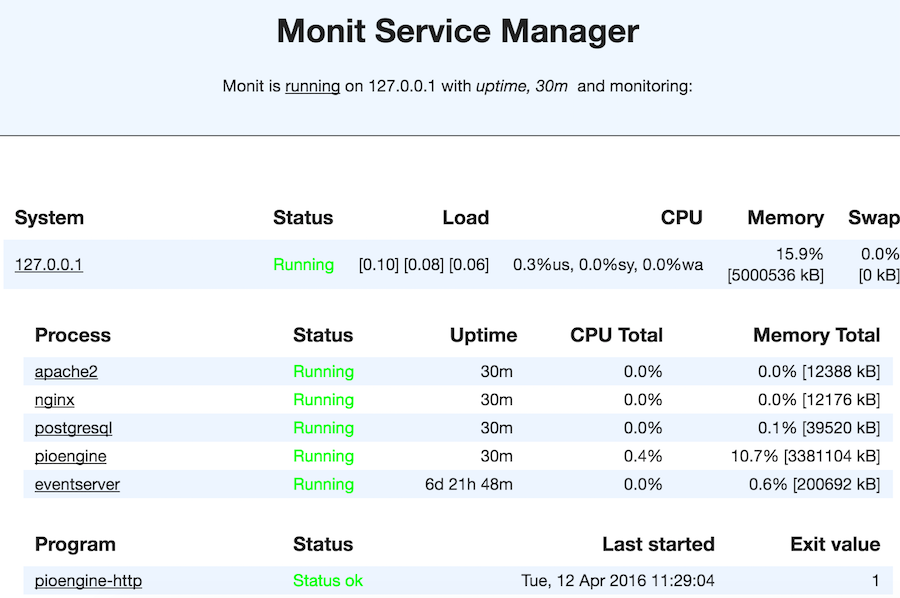Screen dimensions: 900x598
Task: Open the pioengine-http program link
Action: click(88, 580)
